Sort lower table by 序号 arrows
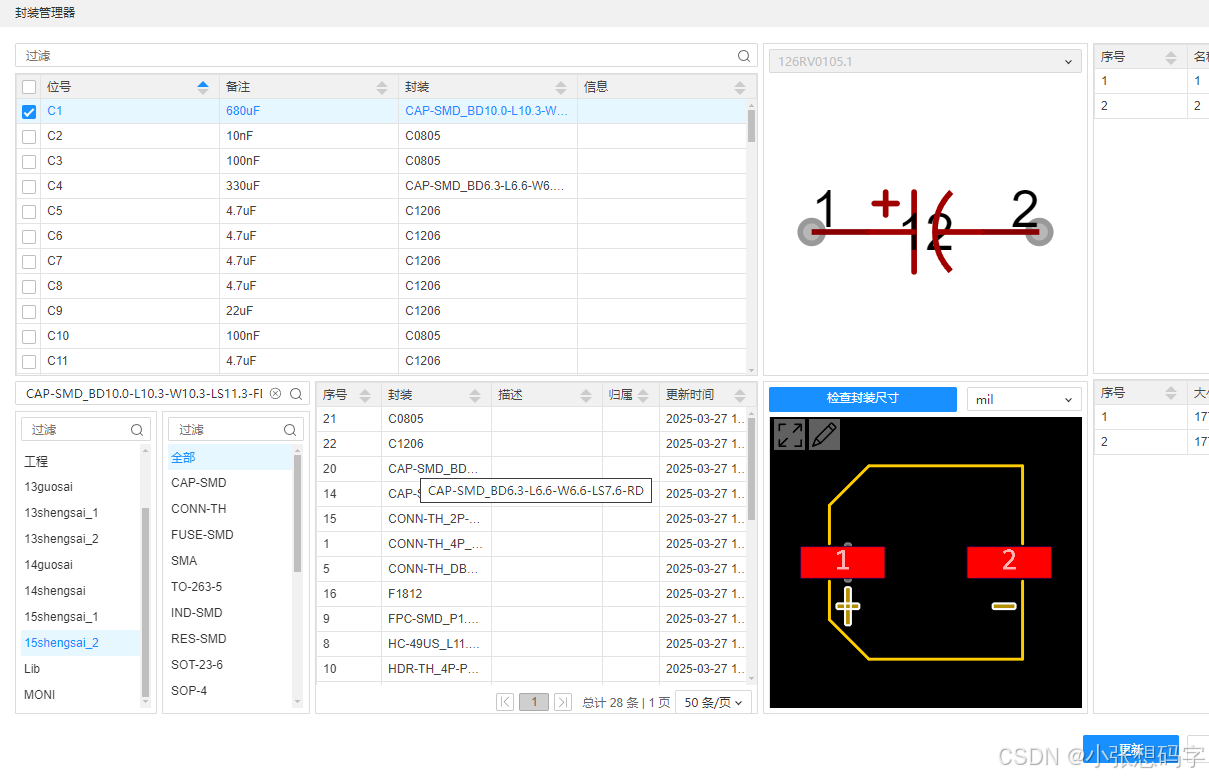Screen dimensions: 1209x776 [x=365, y=395]
